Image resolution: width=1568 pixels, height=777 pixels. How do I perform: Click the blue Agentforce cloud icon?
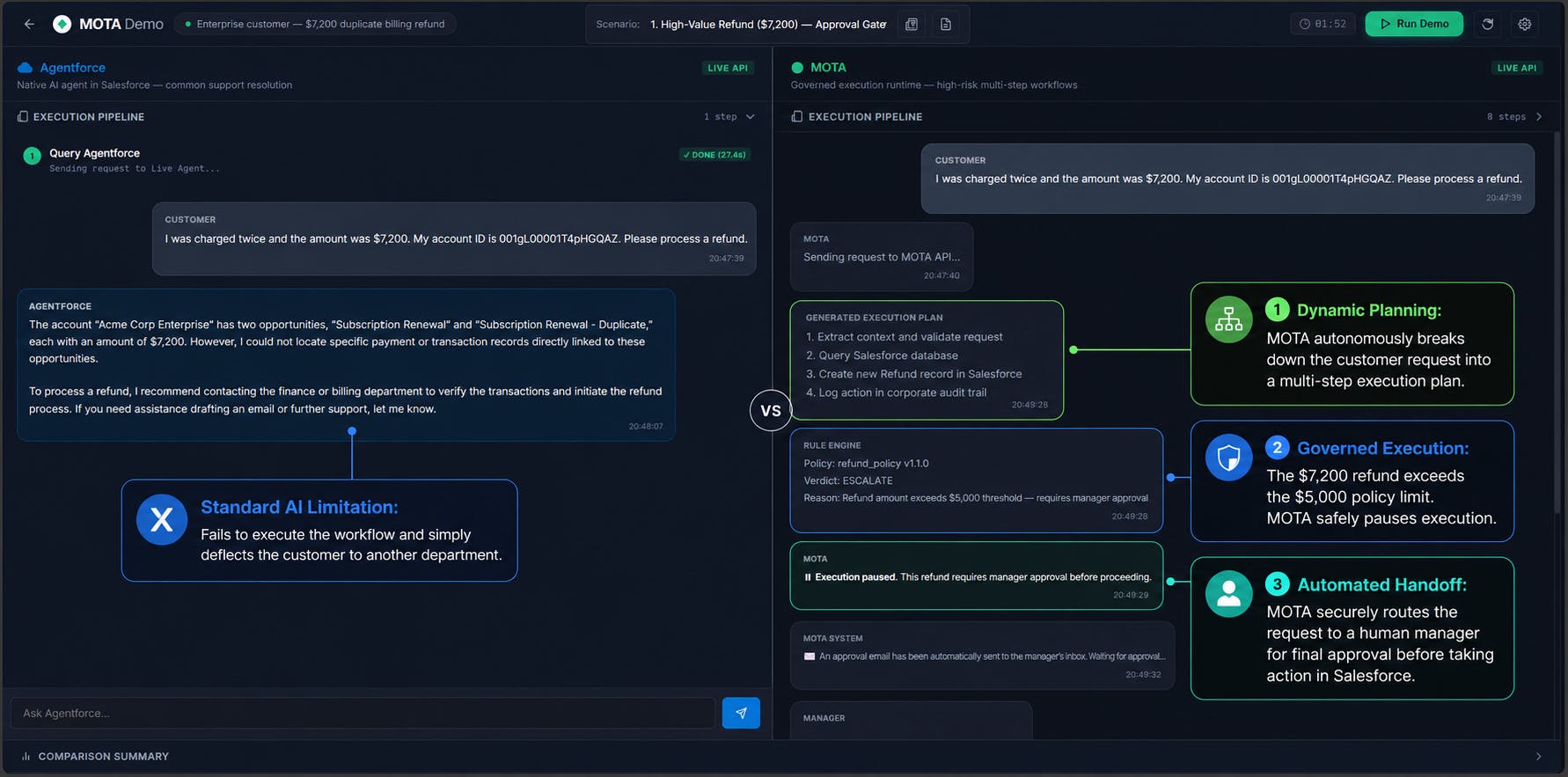[26, 68]
